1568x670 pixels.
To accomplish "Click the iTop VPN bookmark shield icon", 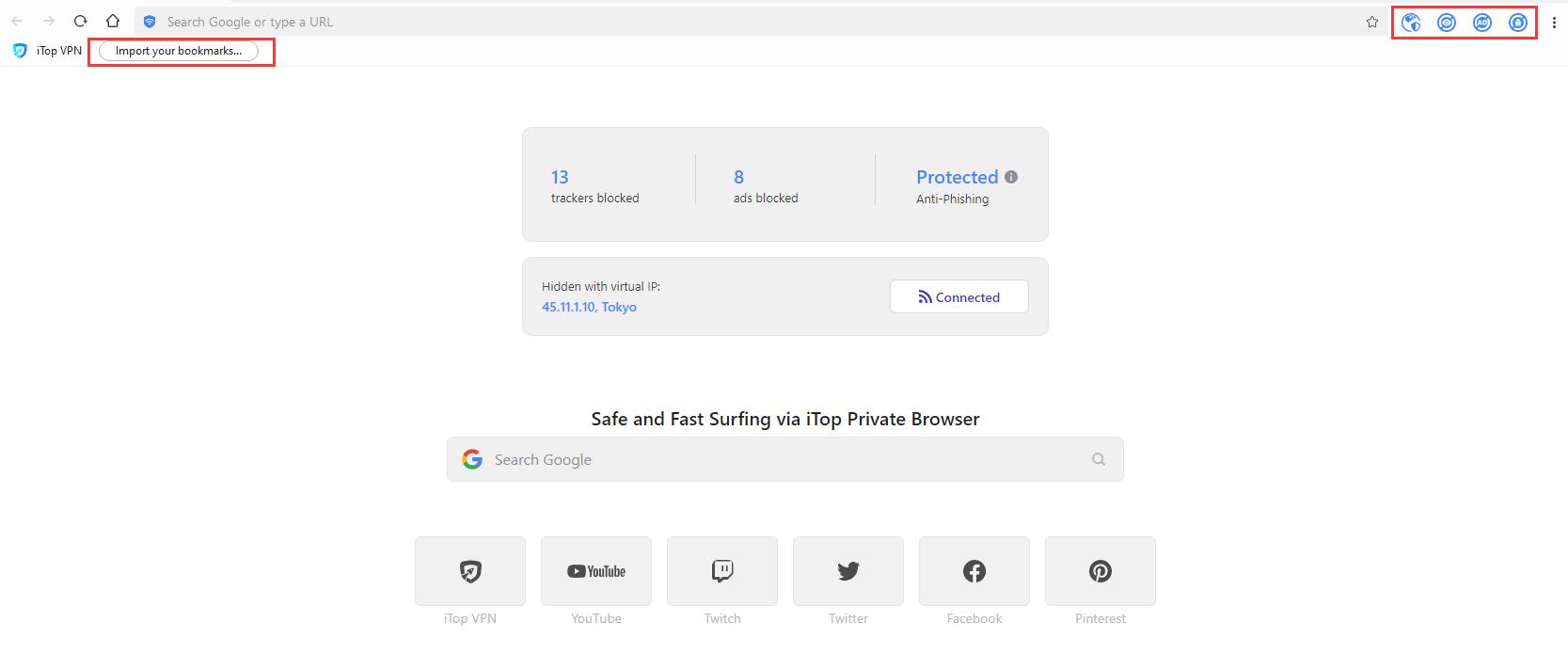I will coord(20,51).
